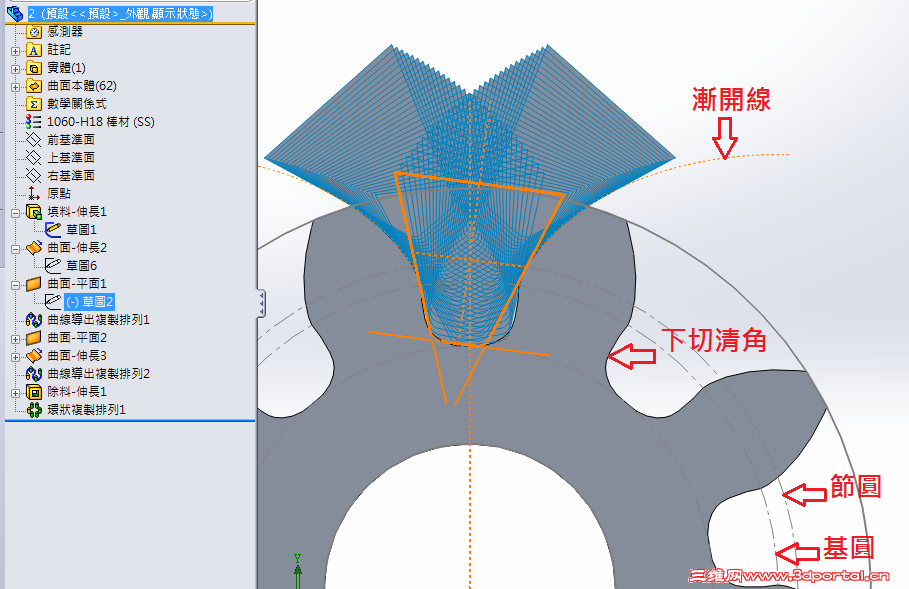Screen dimensions: 909x589
Task: Click the 前基準面 plane icon
Action: (34, 140)
